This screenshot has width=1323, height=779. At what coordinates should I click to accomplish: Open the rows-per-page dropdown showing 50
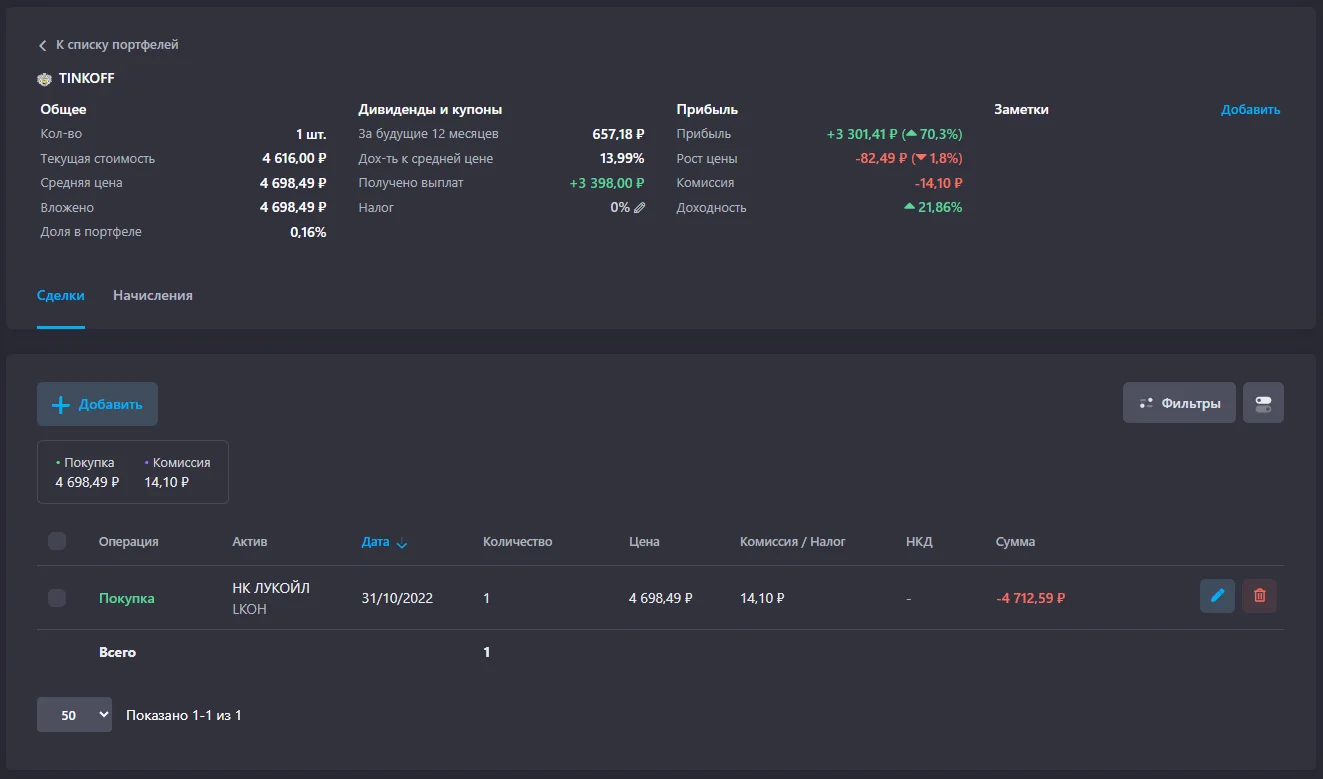click(x=74, y=715)
